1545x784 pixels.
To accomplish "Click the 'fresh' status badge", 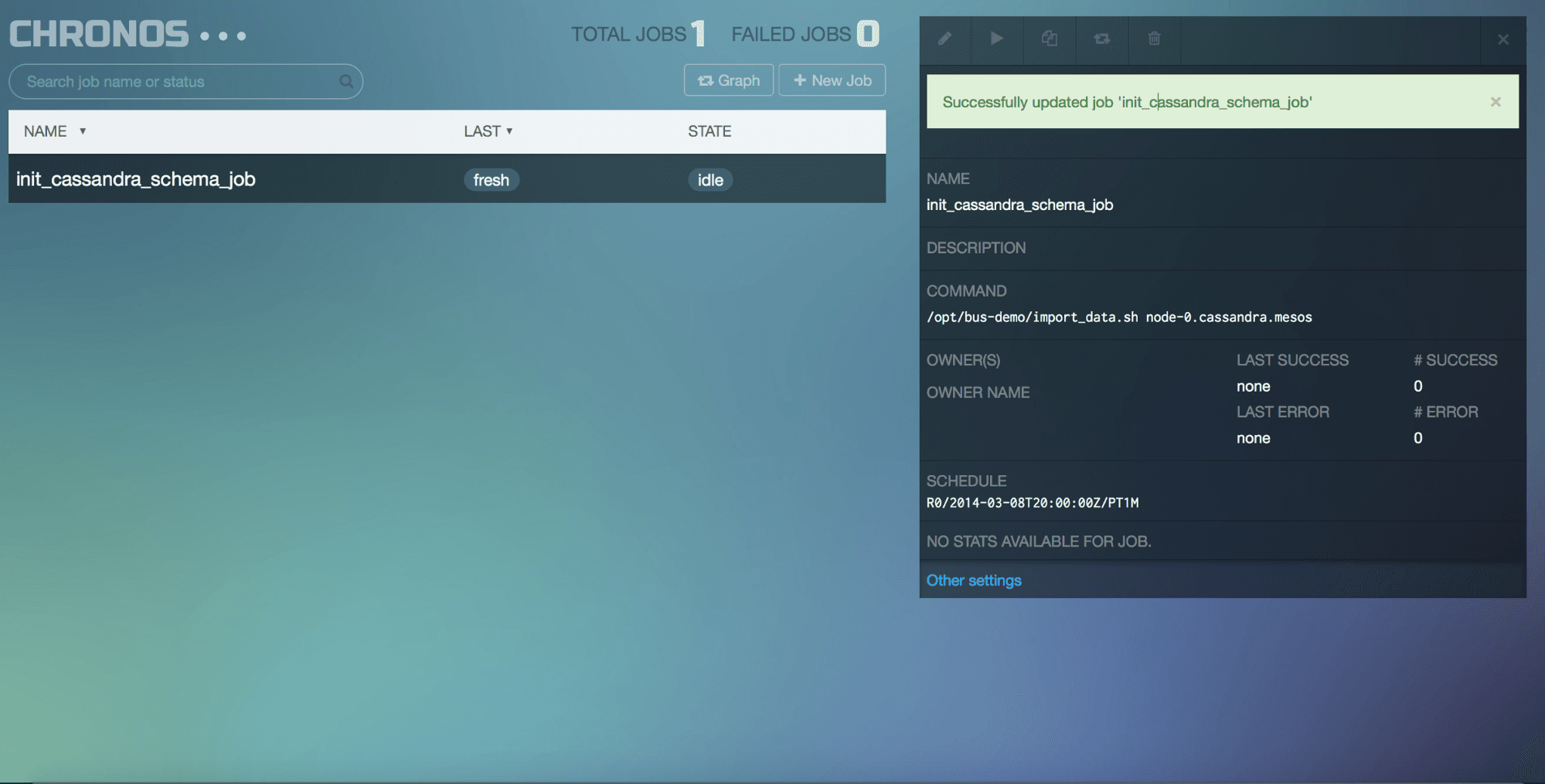I will click(491, 180).
